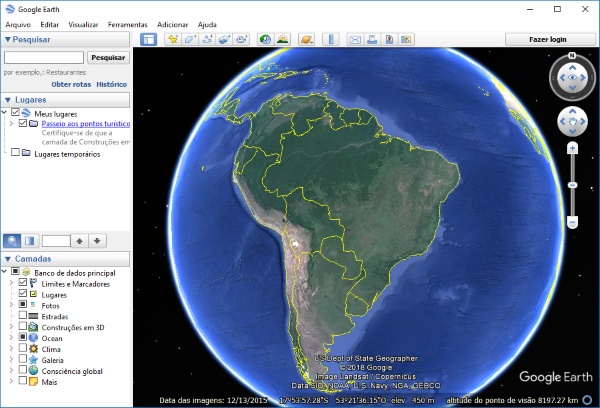The width and height of the screenshot is (600, 408).
Task: Open the Visualizar menu
Action: [x=83, y=24]
